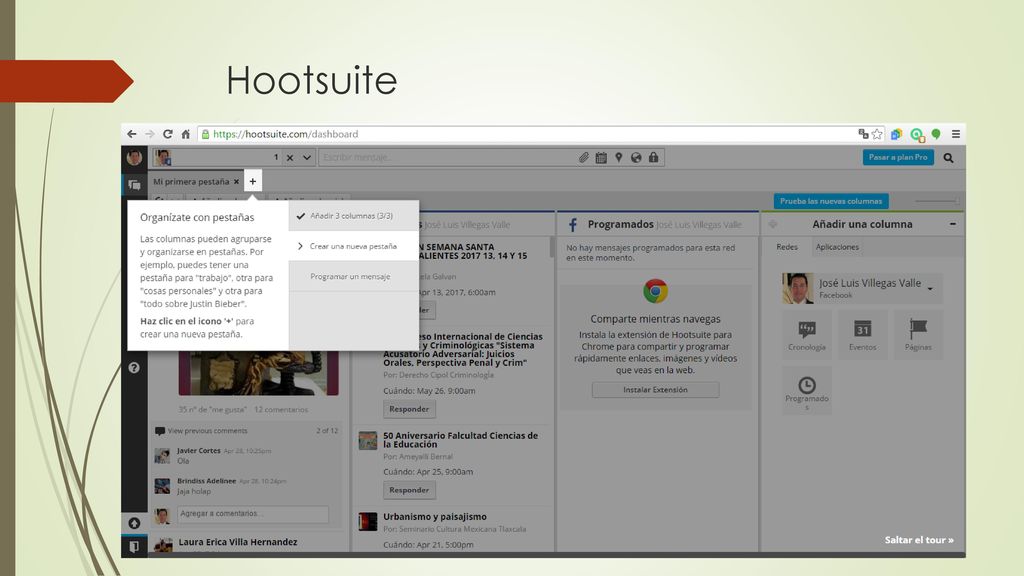1024x576 pixels.
Task: Switch to the Aplicaciones tab
Action: pos(837,247)
